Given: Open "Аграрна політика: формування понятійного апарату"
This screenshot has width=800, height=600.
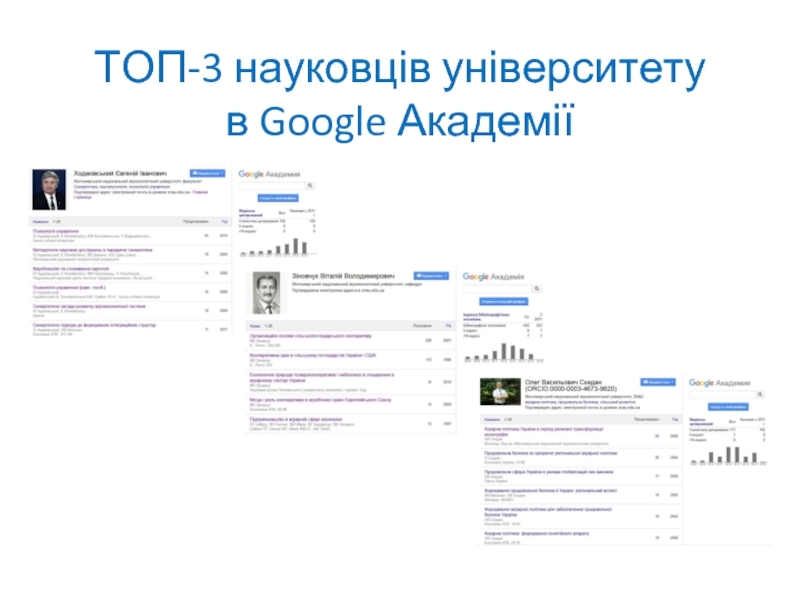Looking at the screenshot, I should (537, 533).
